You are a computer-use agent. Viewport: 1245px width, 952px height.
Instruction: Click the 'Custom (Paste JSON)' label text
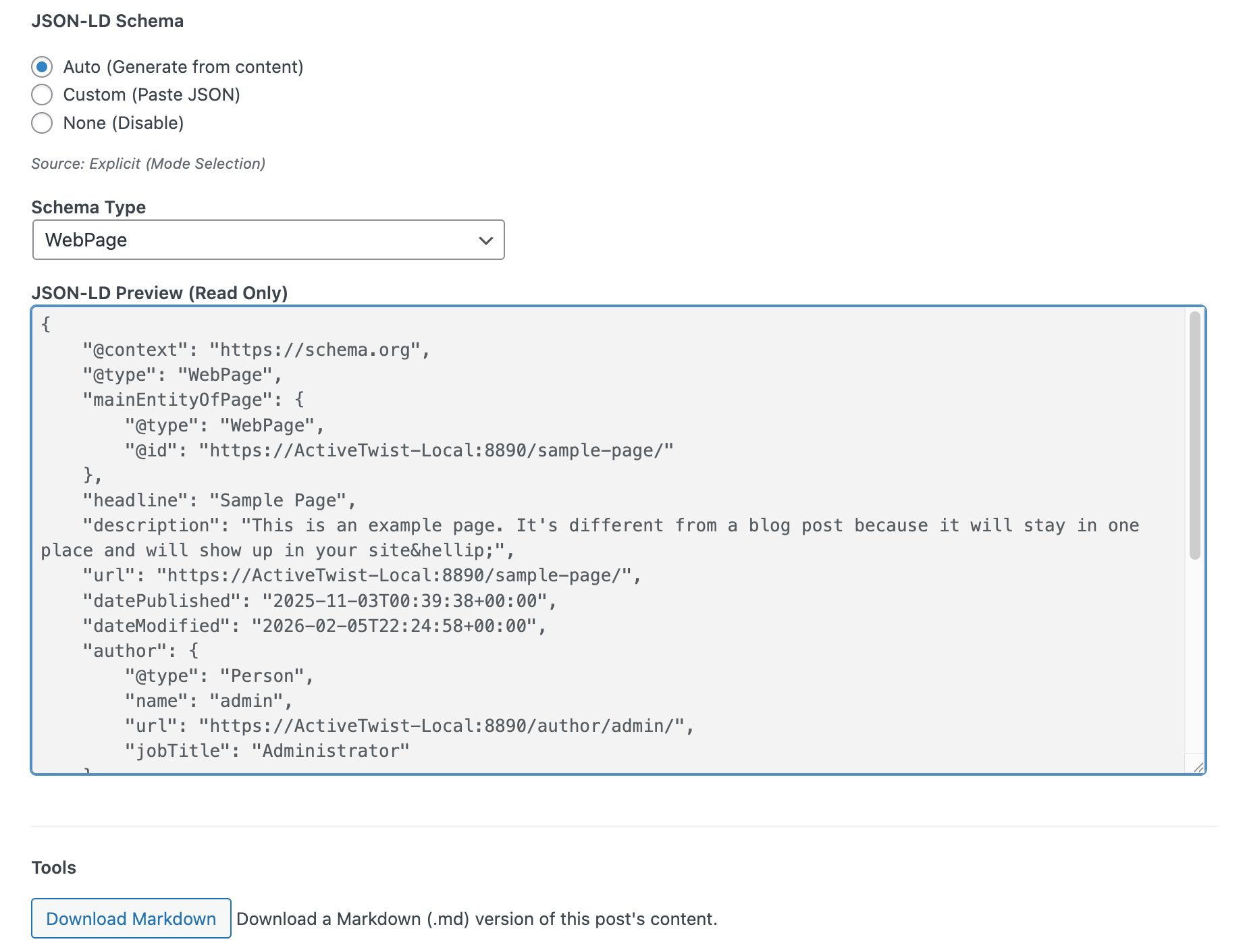[151, 95]
